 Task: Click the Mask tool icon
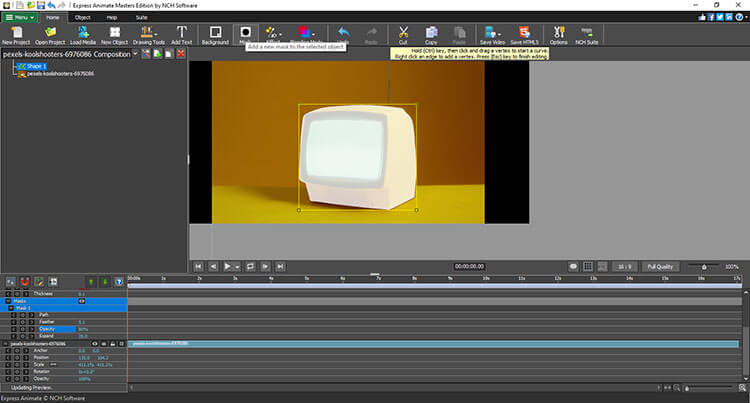coord(245,33)
